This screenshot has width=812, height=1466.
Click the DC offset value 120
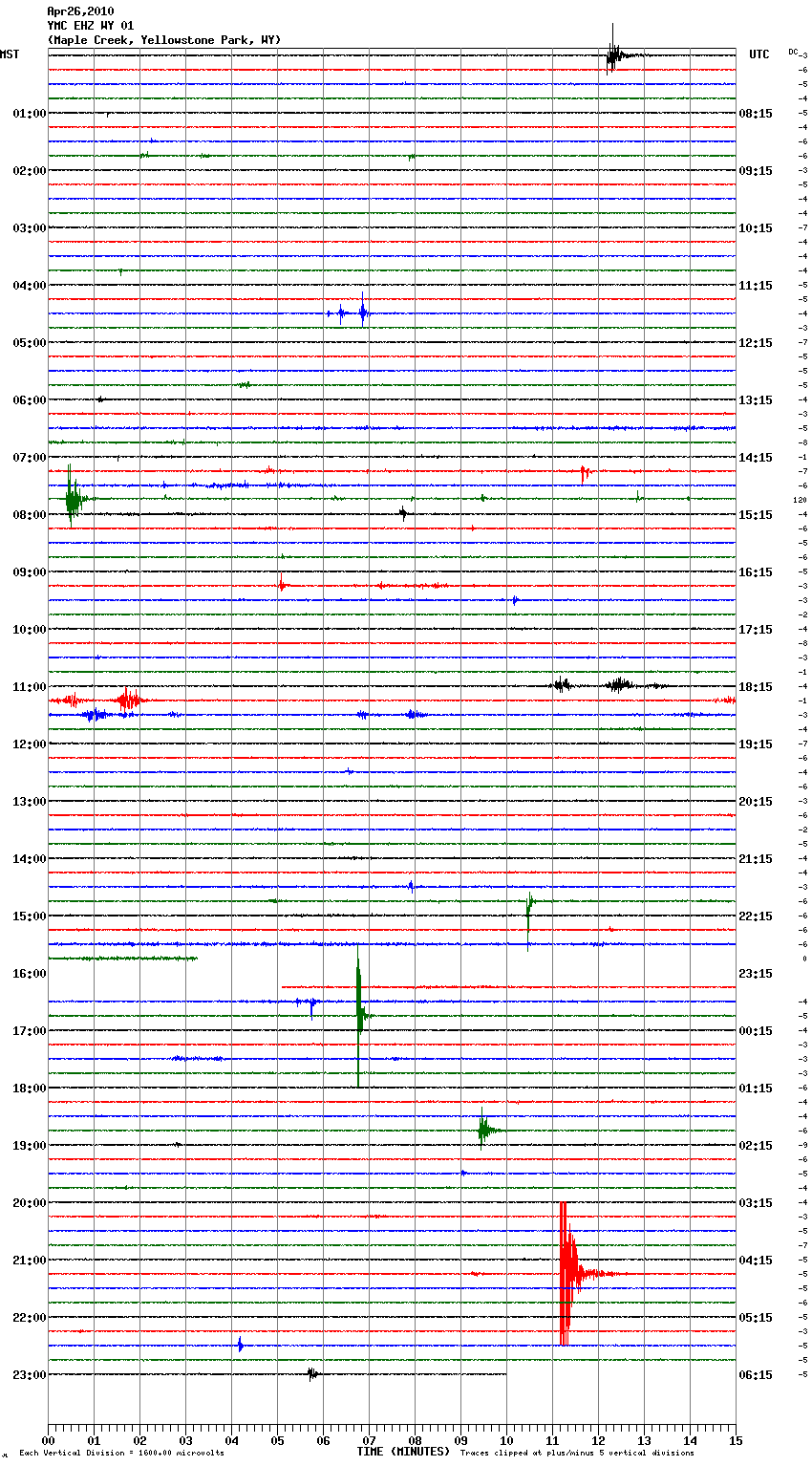[x=800, y=500]
